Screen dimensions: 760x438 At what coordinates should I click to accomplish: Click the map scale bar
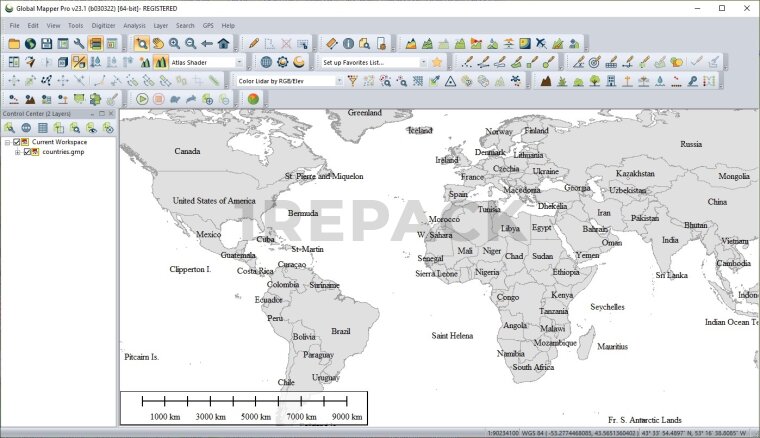[x=244, y=406]
